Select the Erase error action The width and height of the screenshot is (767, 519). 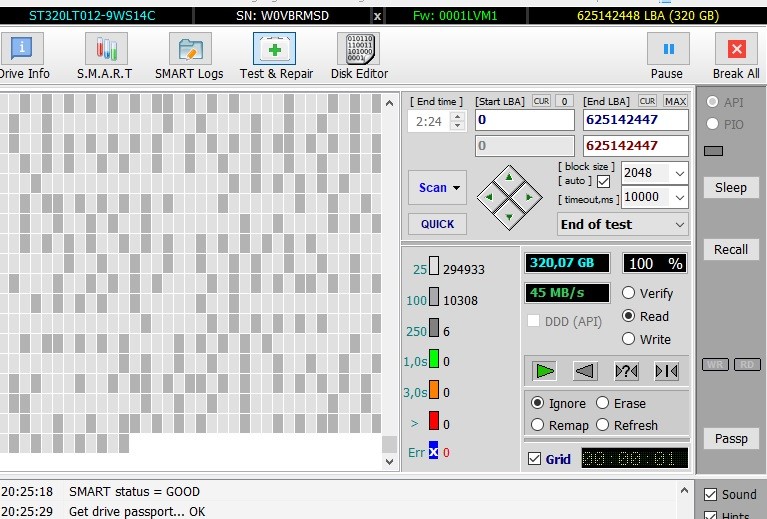click(603, 403)
